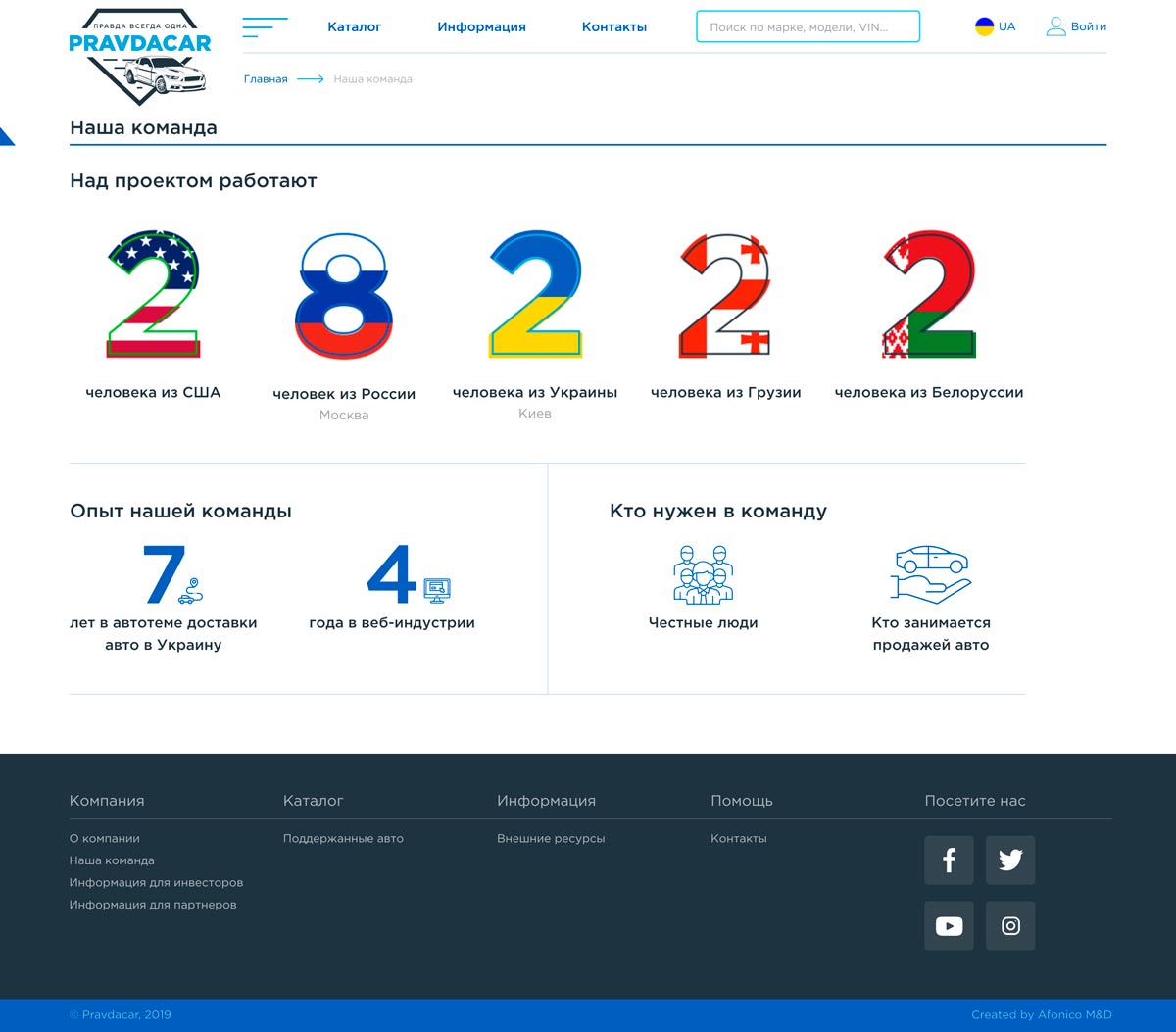Open the О компании footer link
The height and width of the screenshot is (1032, 1176).
pos(105,838)
